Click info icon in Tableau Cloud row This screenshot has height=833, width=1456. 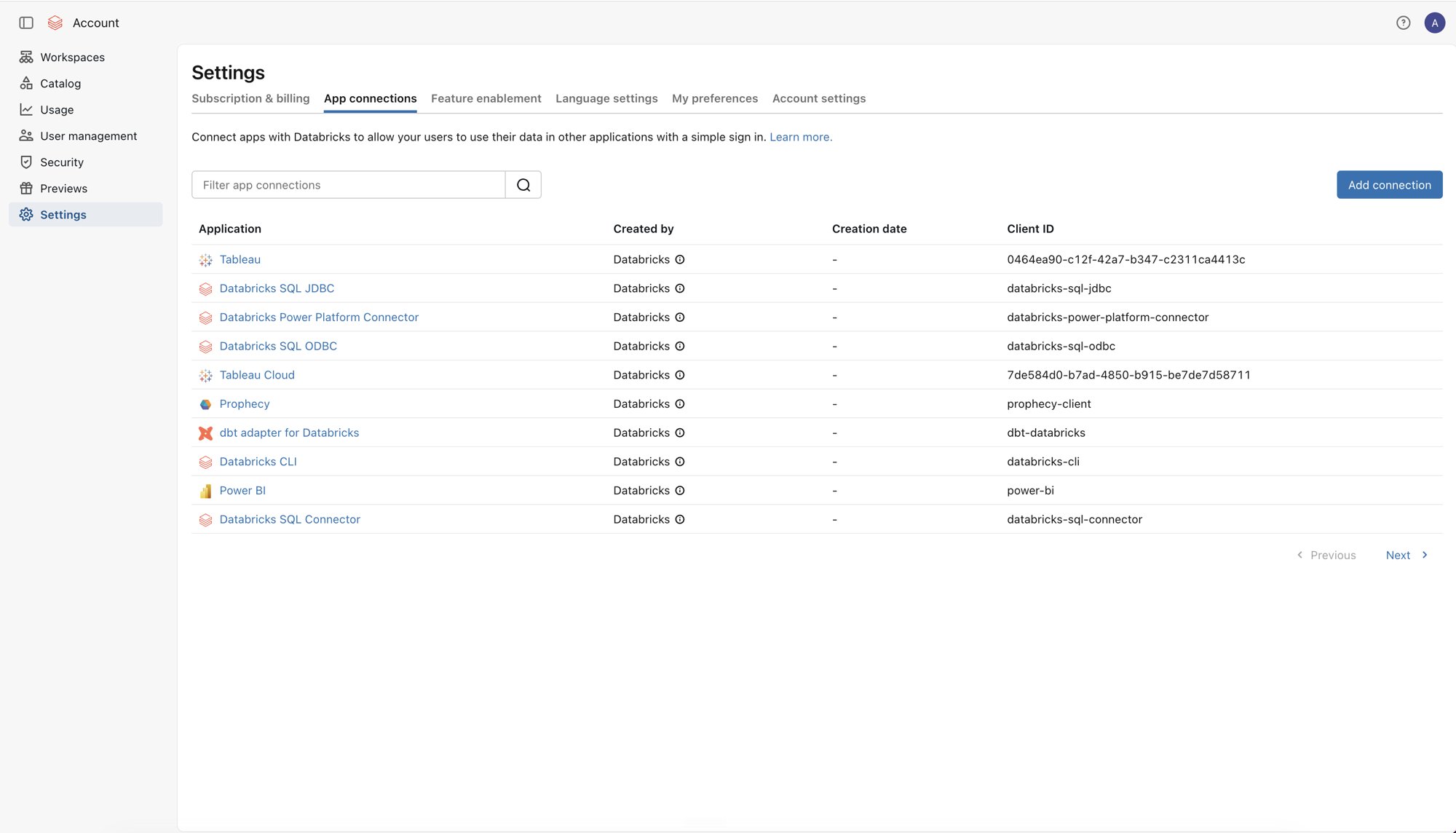click(x=680, y=375)
